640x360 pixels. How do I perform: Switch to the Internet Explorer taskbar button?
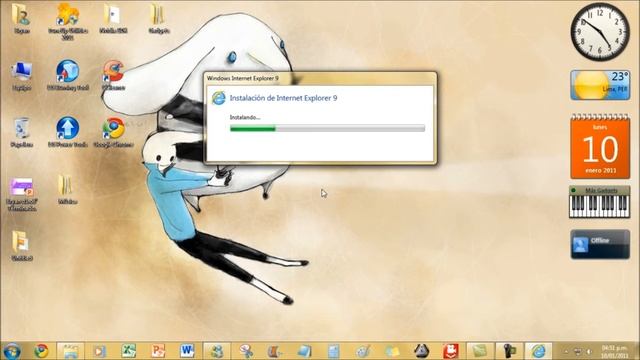538,351
